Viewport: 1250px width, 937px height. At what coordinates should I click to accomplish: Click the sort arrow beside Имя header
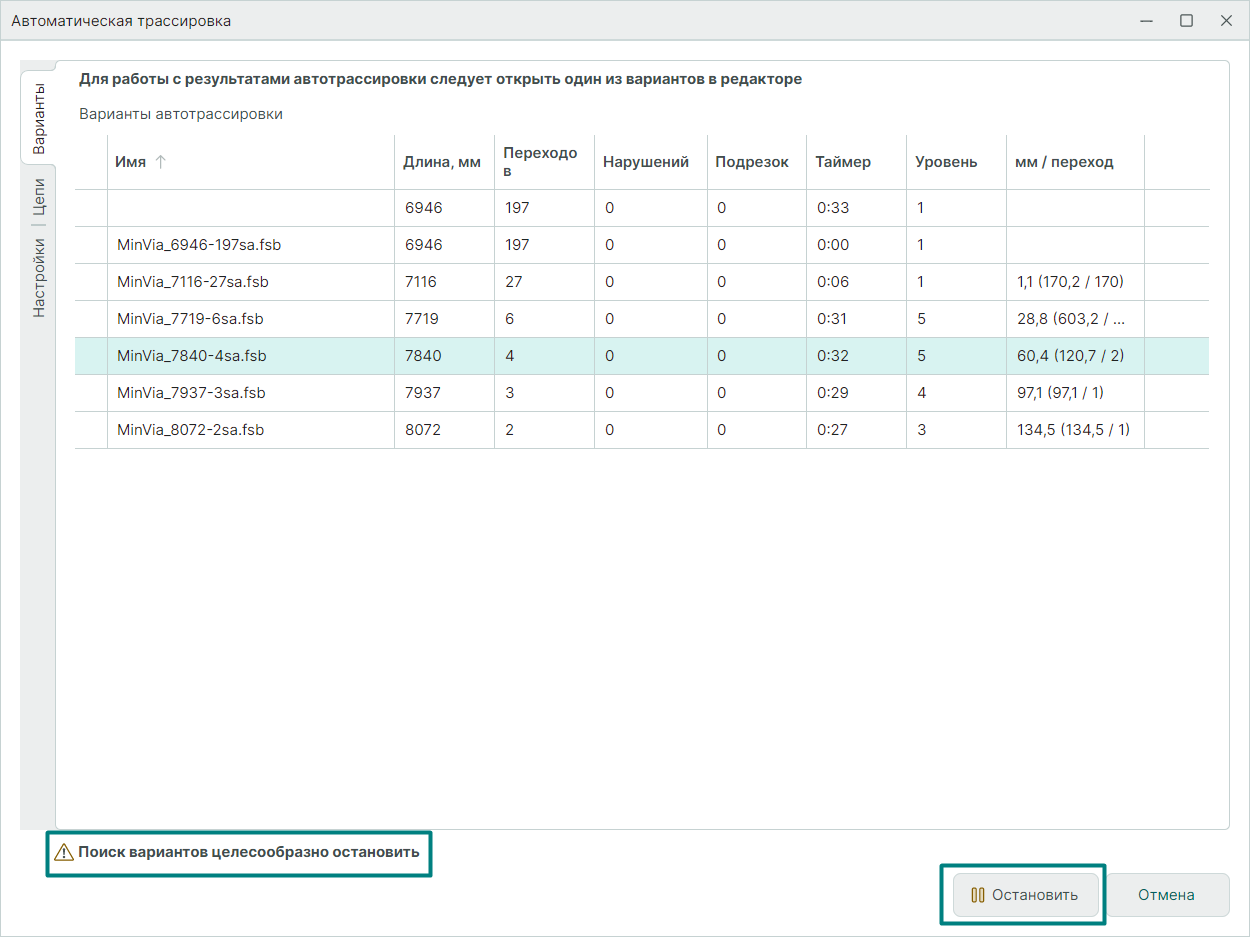click(160, 162)
